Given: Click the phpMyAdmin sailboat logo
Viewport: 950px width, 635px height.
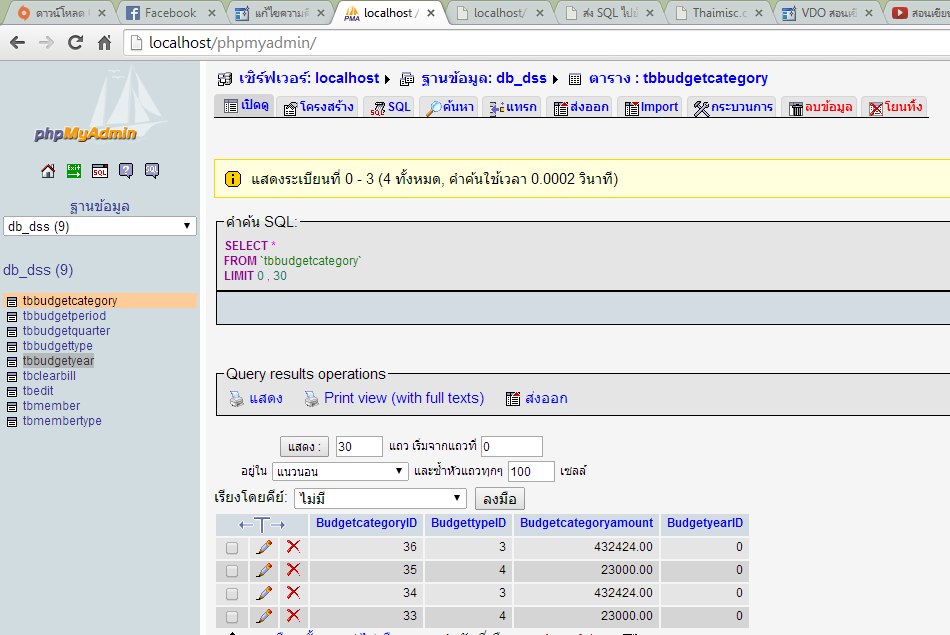Looking at the screenshot, I should 100,106.
